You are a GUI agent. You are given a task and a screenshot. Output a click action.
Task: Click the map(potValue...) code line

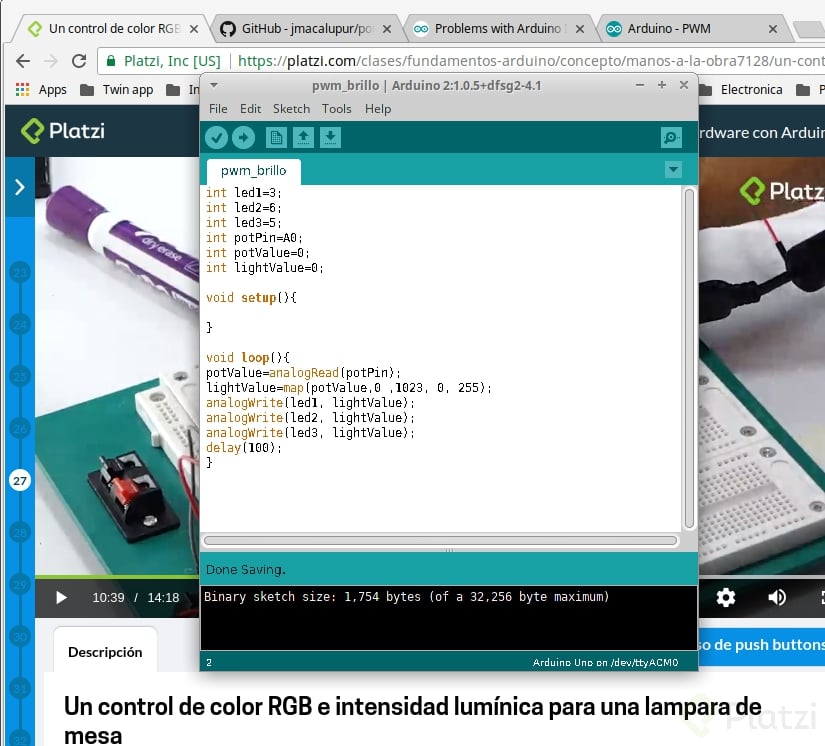click(x=349, y=388)
